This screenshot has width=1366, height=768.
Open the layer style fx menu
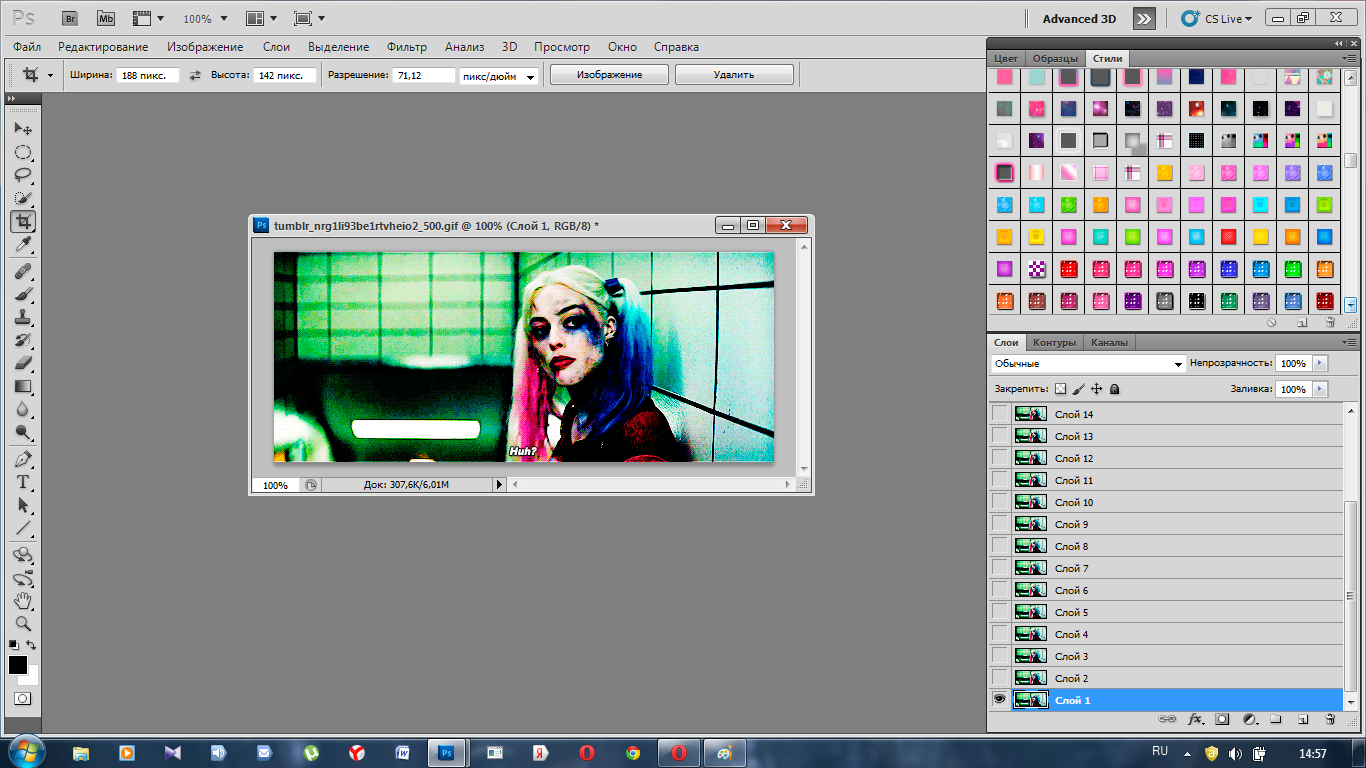[1195, 719]
